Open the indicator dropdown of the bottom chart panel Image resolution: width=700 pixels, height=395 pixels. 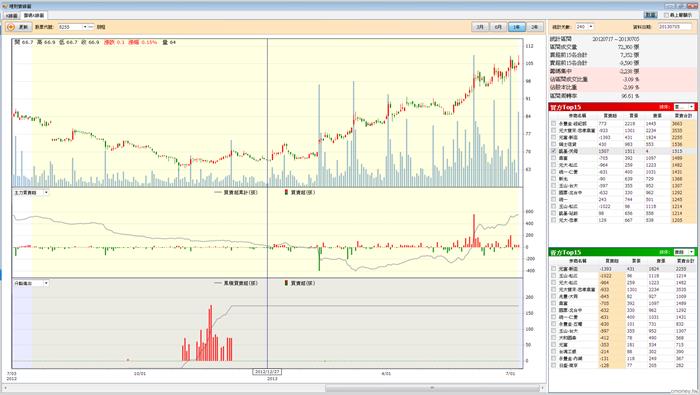click(46, 283)
